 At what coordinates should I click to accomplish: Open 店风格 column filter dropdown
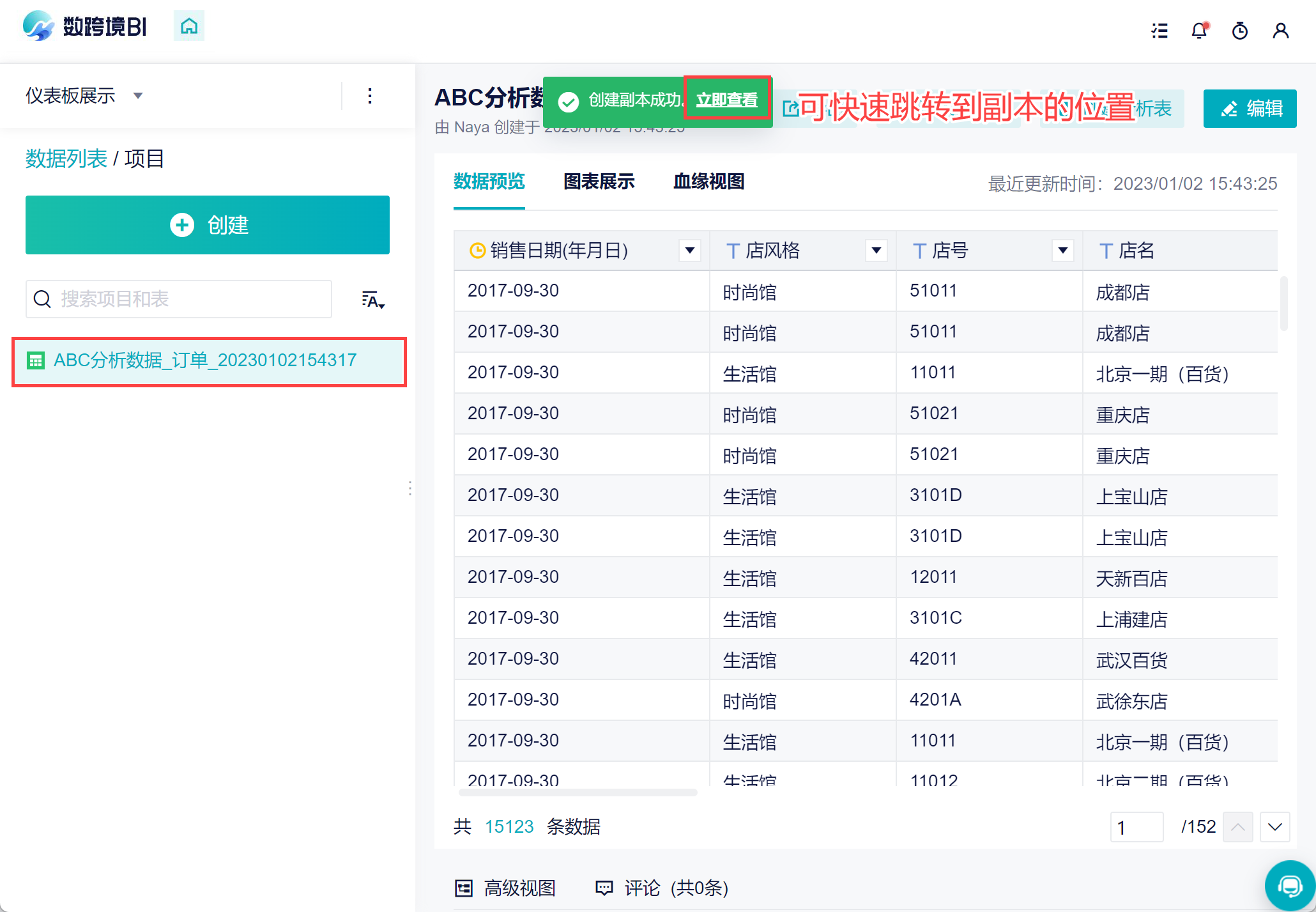(876, 251)
